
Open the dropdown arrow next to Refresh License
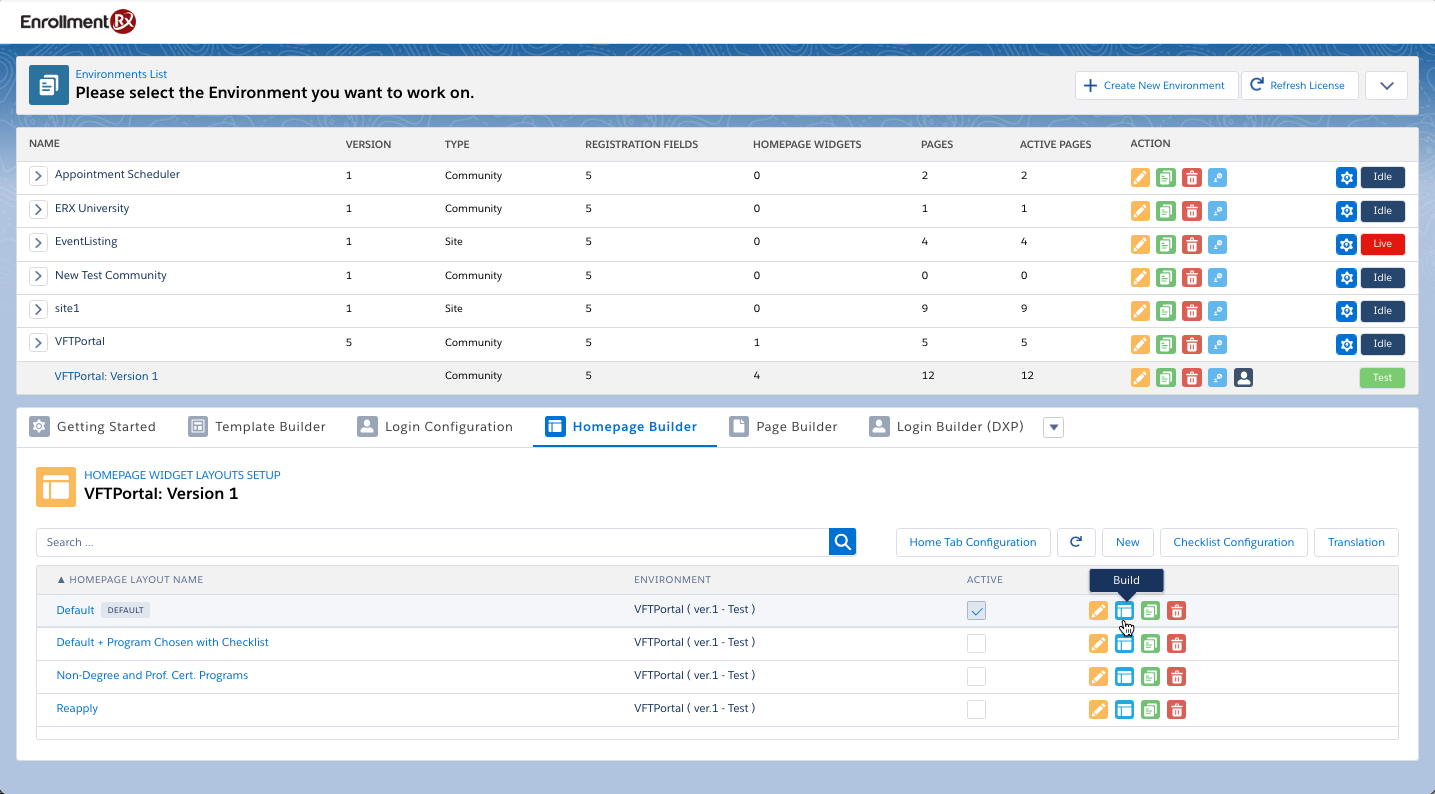1386,86
